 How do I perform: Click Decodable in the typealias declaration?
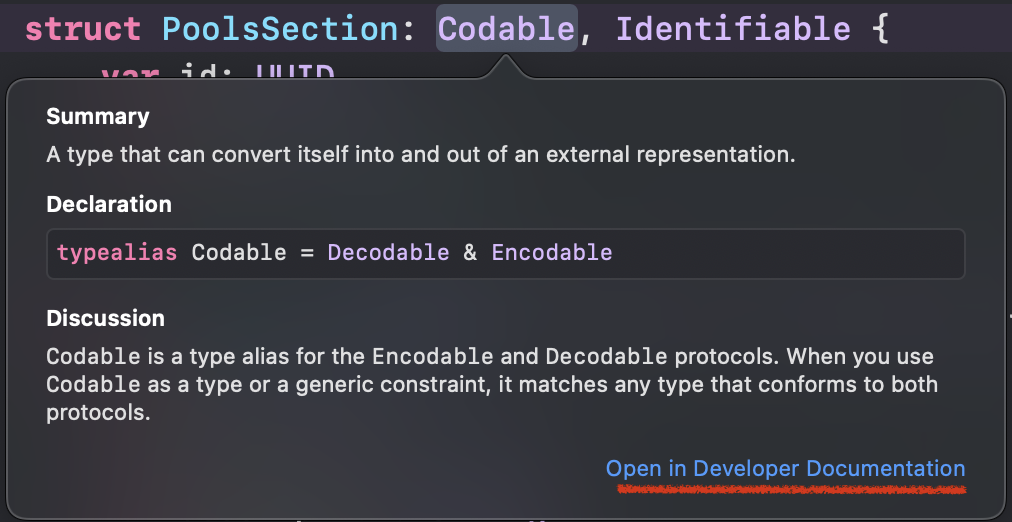[388, 252]
